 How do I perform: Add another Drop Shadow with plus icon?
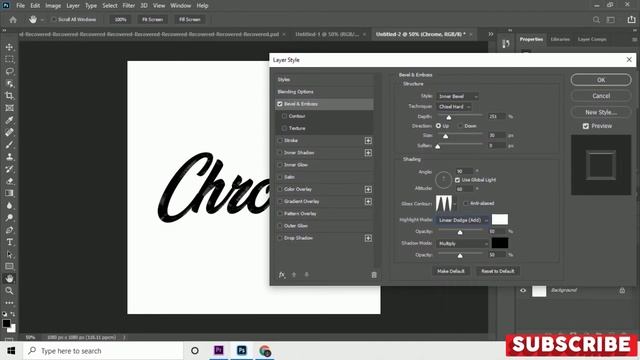pos(368,238)
